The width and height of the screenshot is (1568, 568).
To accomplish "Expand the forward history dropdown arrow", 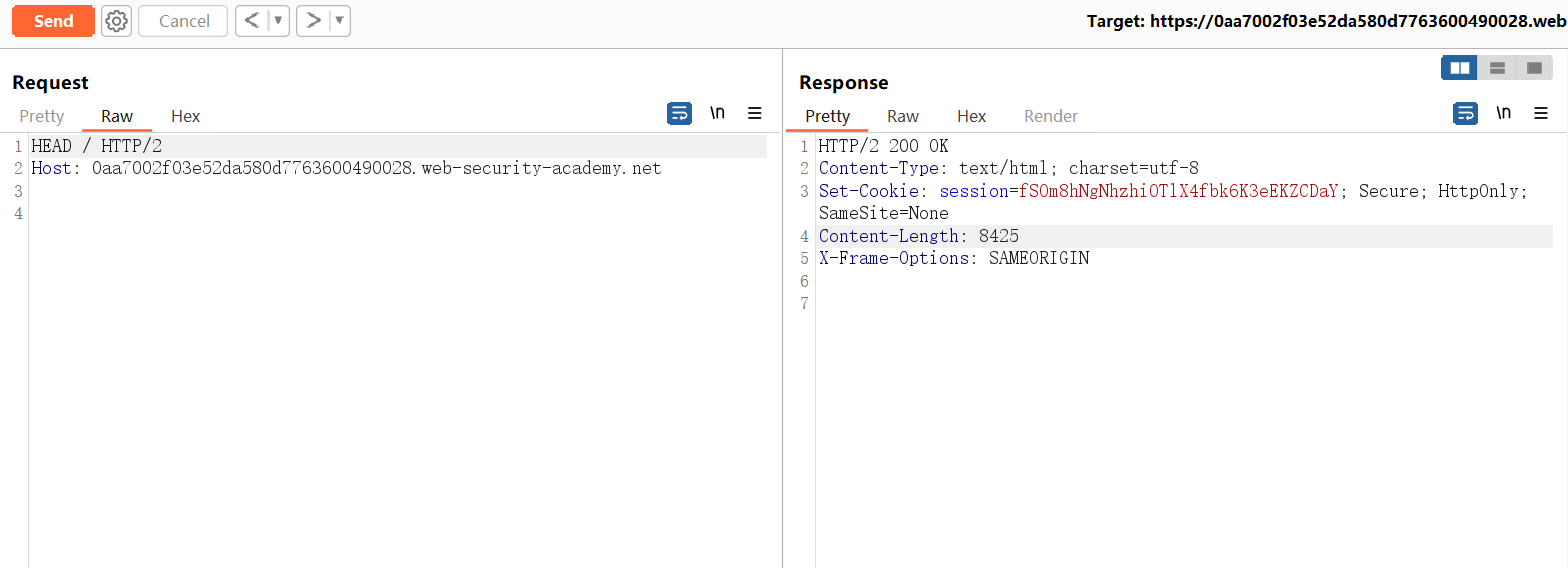I will pyautogui.click(x=340, y=21).
